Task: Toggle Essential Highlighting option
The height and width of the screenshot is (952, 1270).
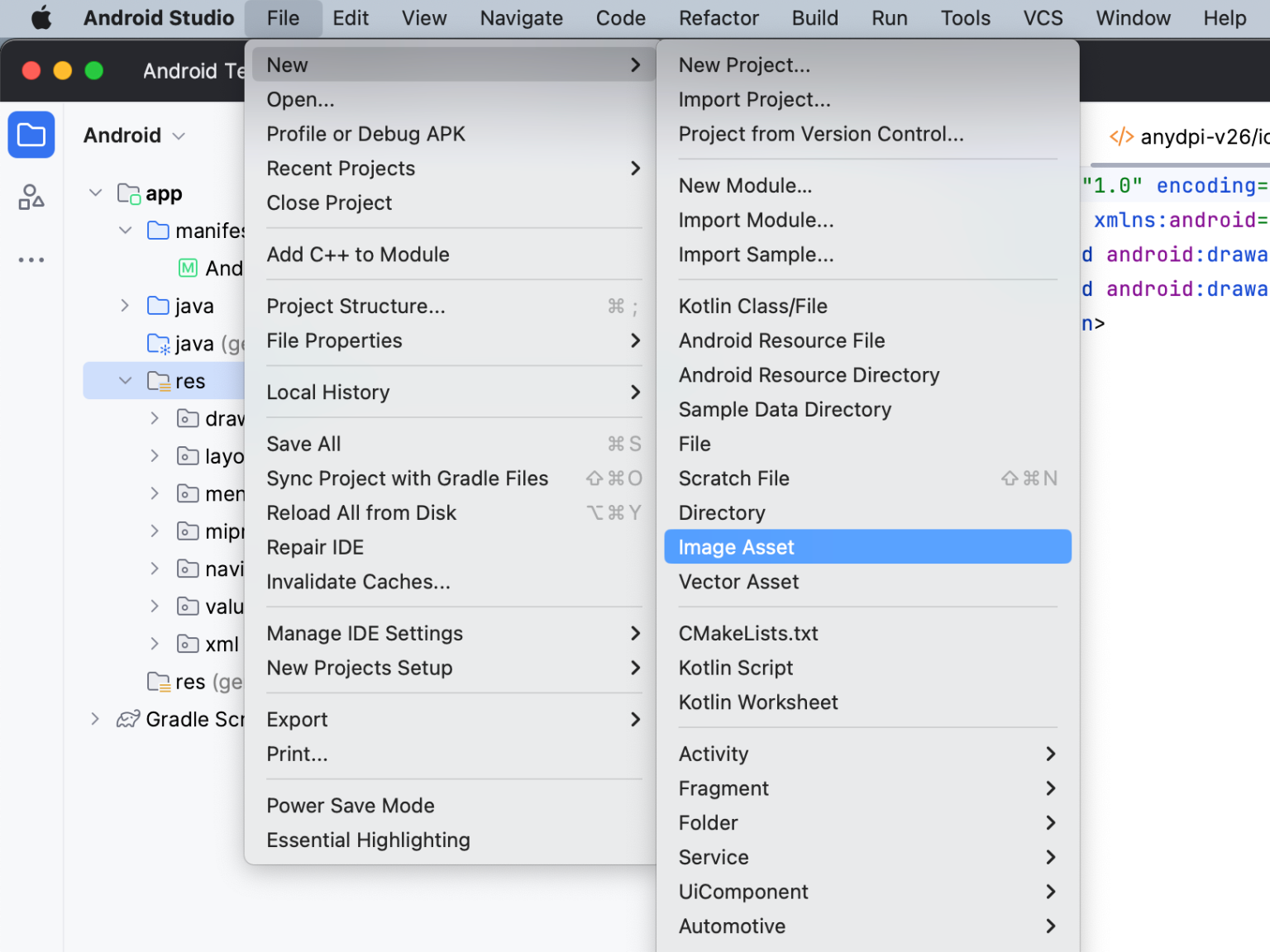Action: [368, 840]
